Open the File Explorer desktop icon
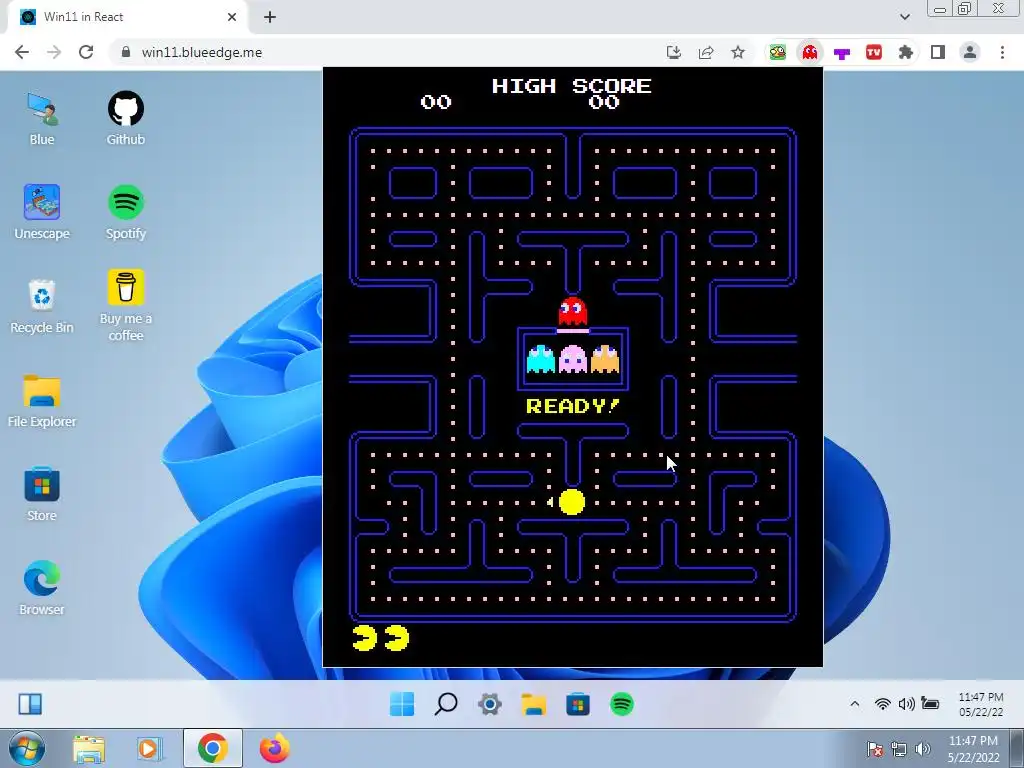The width and height of the screenshot is (1024, 768). [x=42, y=401]
